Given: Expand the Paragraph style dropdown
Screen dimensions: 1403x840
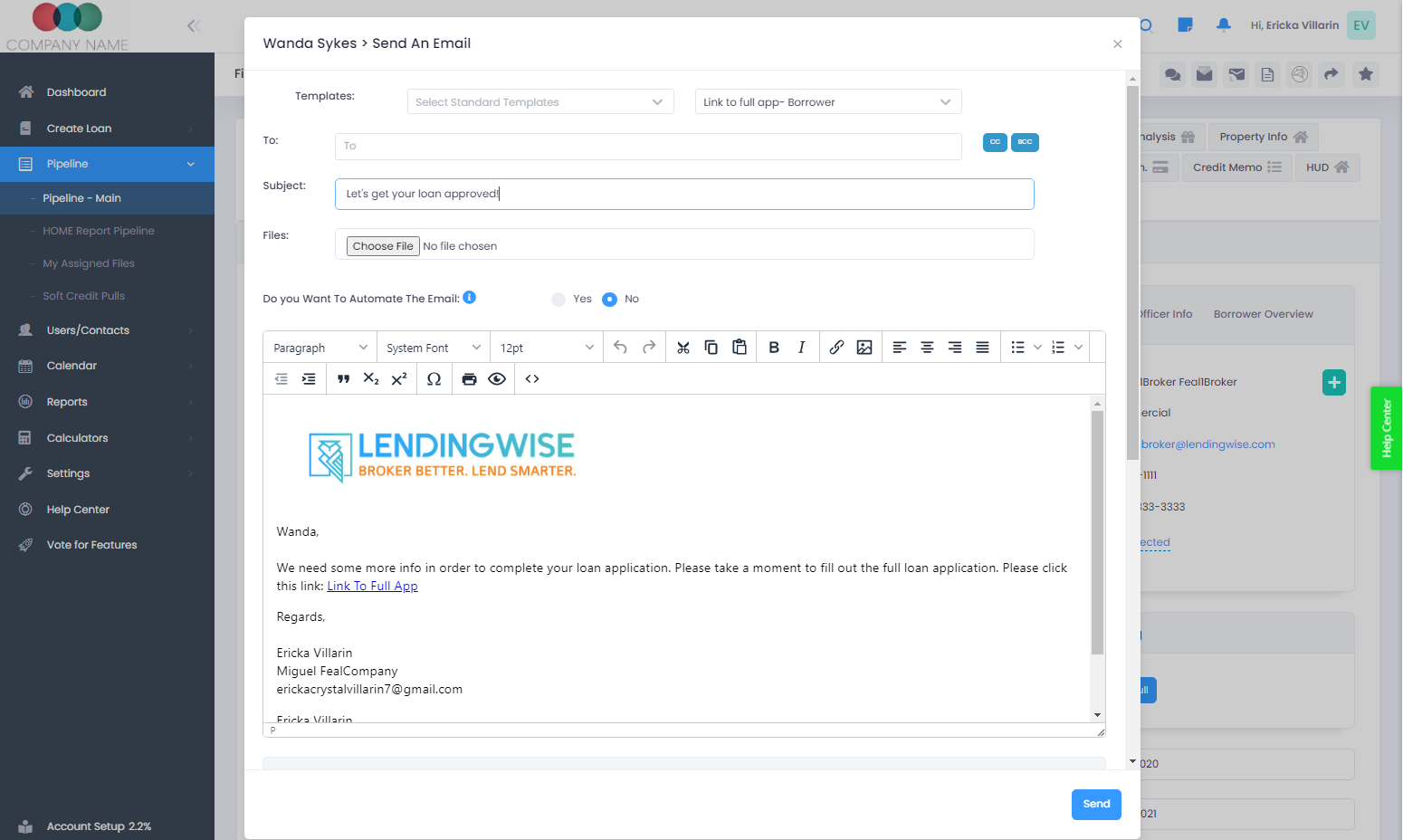Looking at the screenshot, I should click(x=320, y=348).
